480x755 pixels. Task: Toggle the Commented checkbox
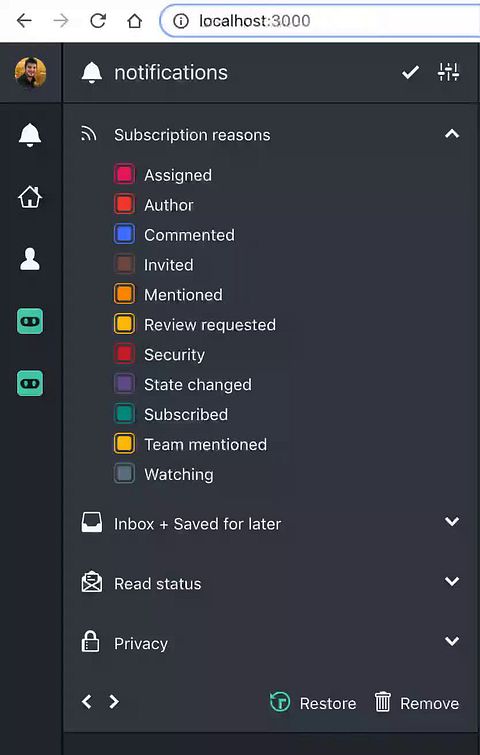(x=124, y=234)
